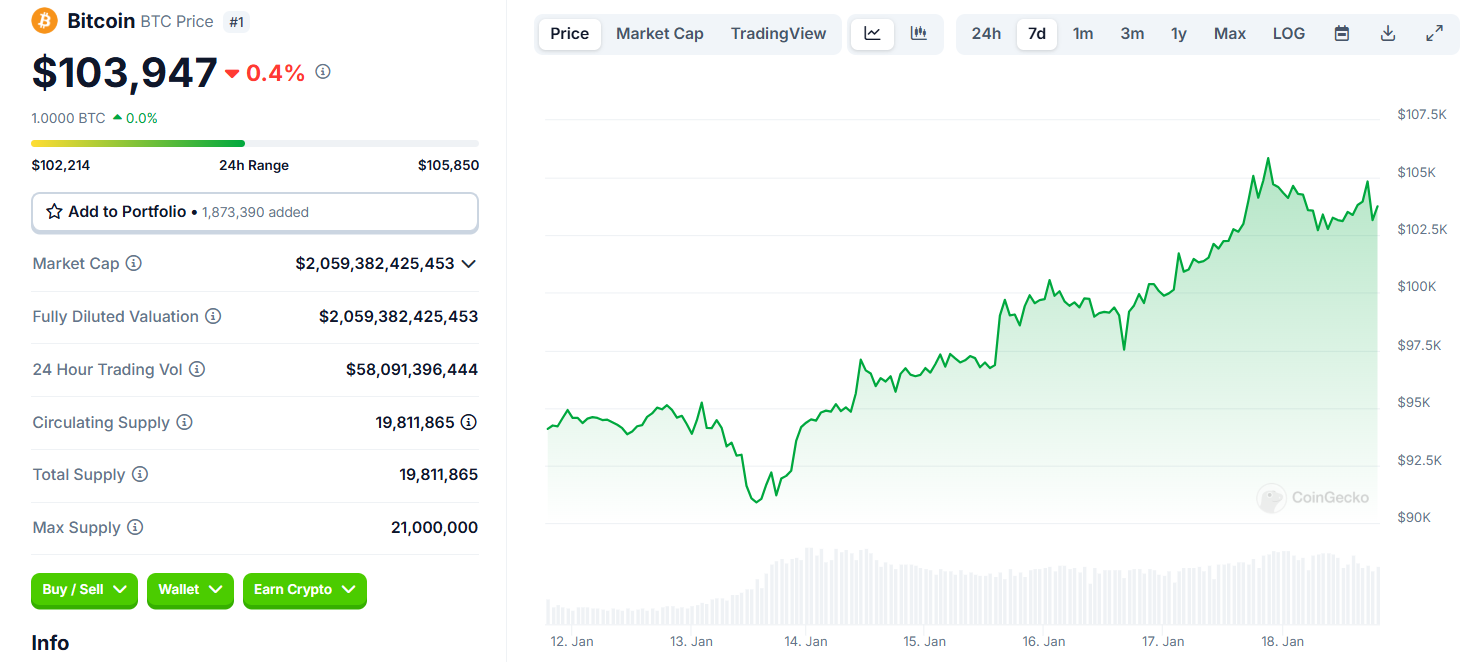Click the $100K y-axis label
The height and width of the screenshot is (662, 1463).
coord(1417,287)
